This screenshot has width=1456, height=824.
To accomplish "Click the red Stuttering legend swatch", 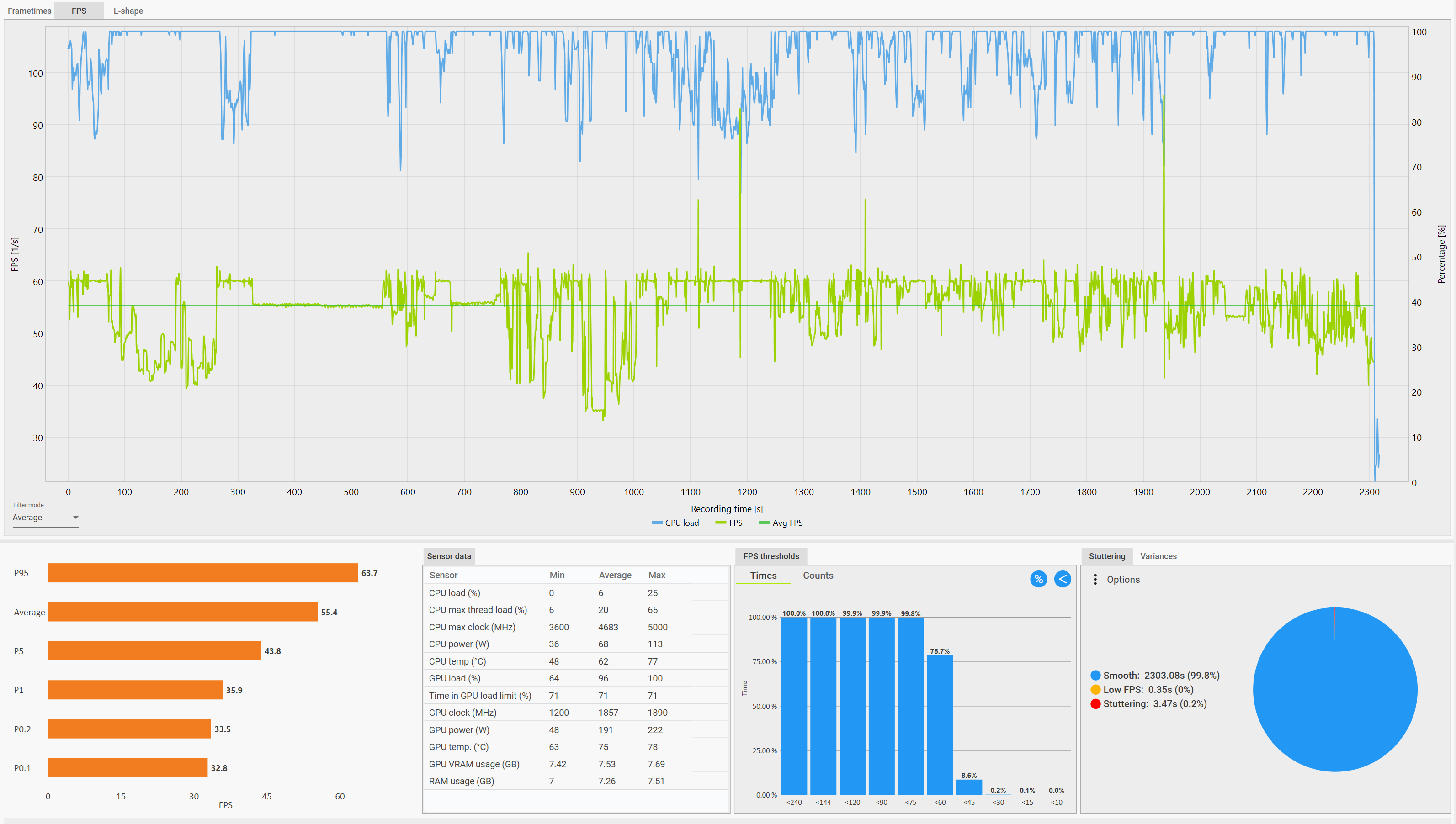I will pyautogui.click(x=1095, y=704).
